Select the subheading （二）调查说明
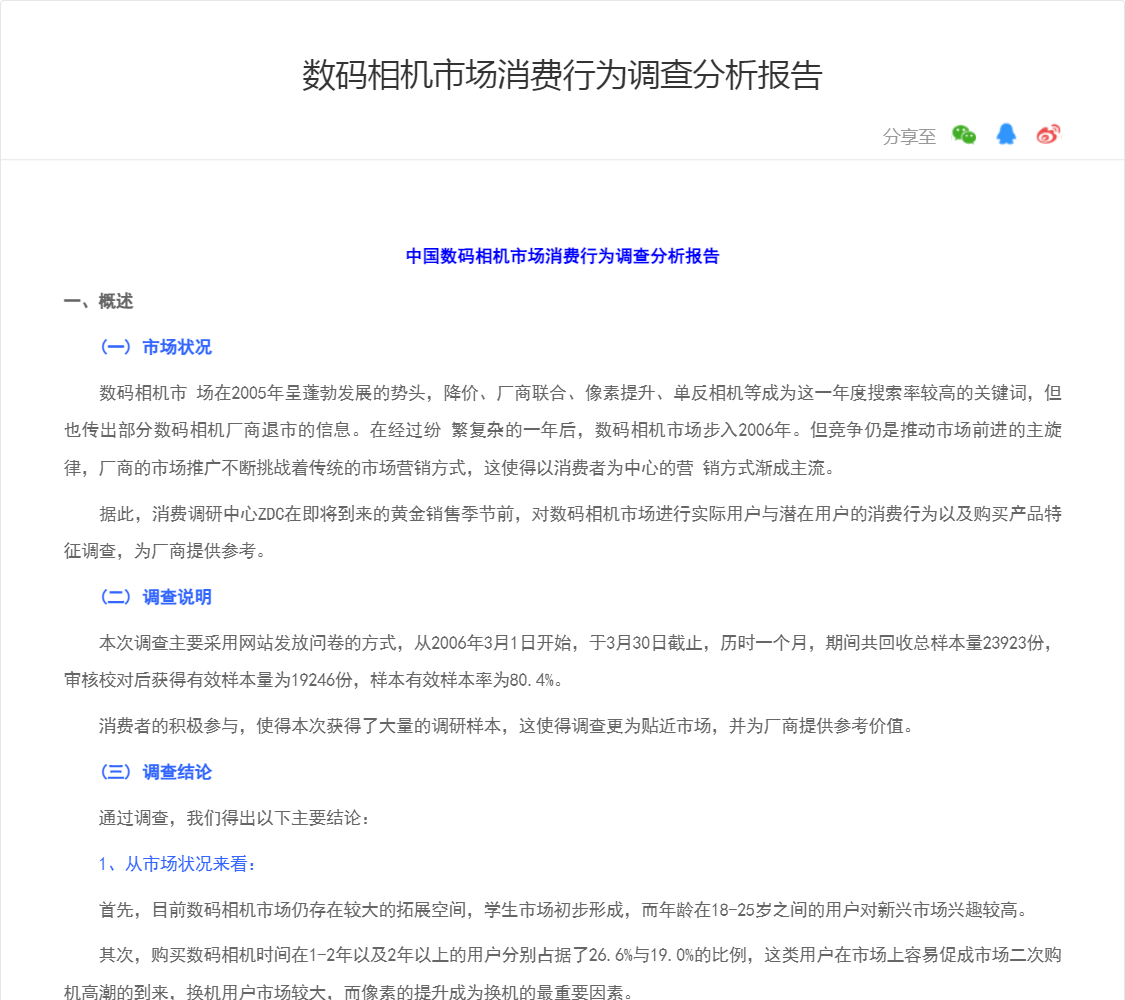Screen dimensions: 1125x1000 [155, 597]
